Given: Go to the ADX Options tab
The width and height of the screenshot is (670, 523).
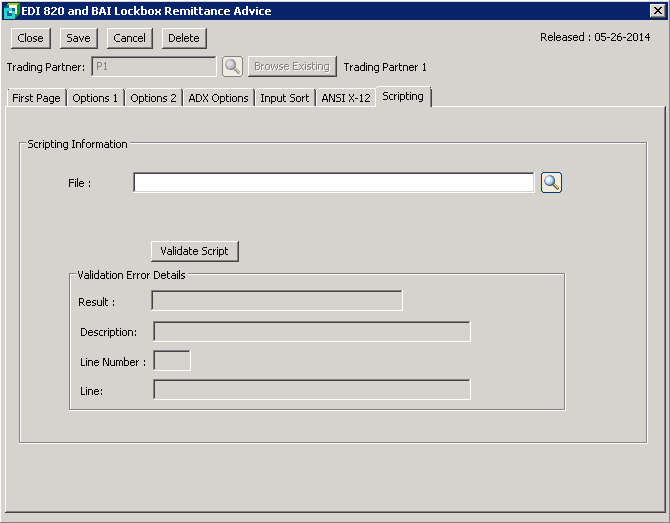Looking at the screenshot, I should [218, 98].
